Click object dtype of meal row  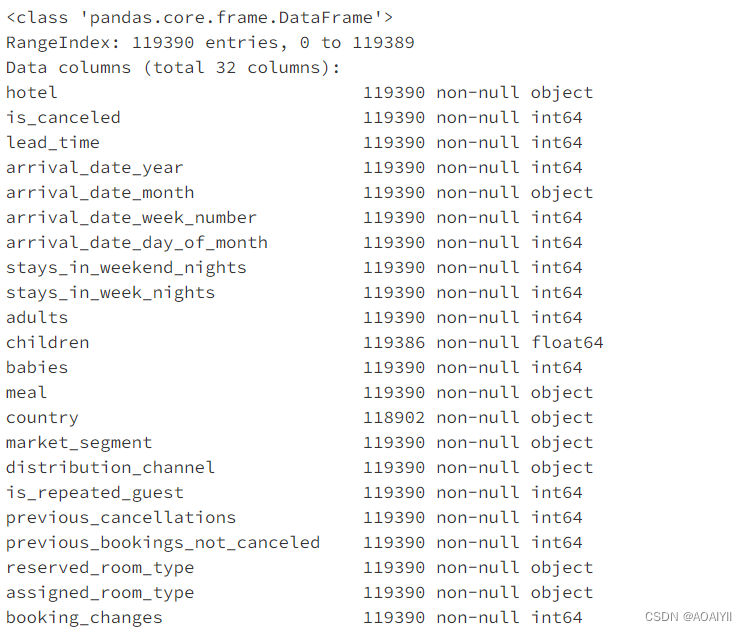tap(562, 392)
